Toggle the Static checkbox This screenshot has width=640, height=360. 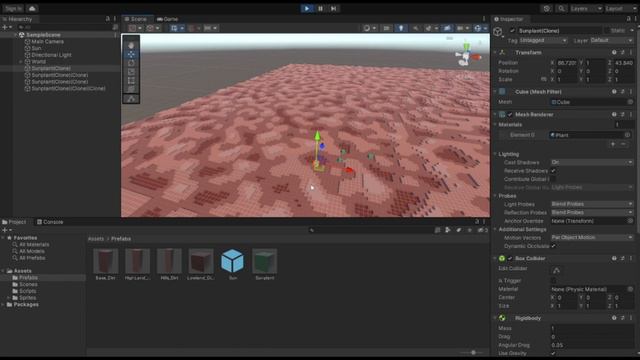coord(606,31)
